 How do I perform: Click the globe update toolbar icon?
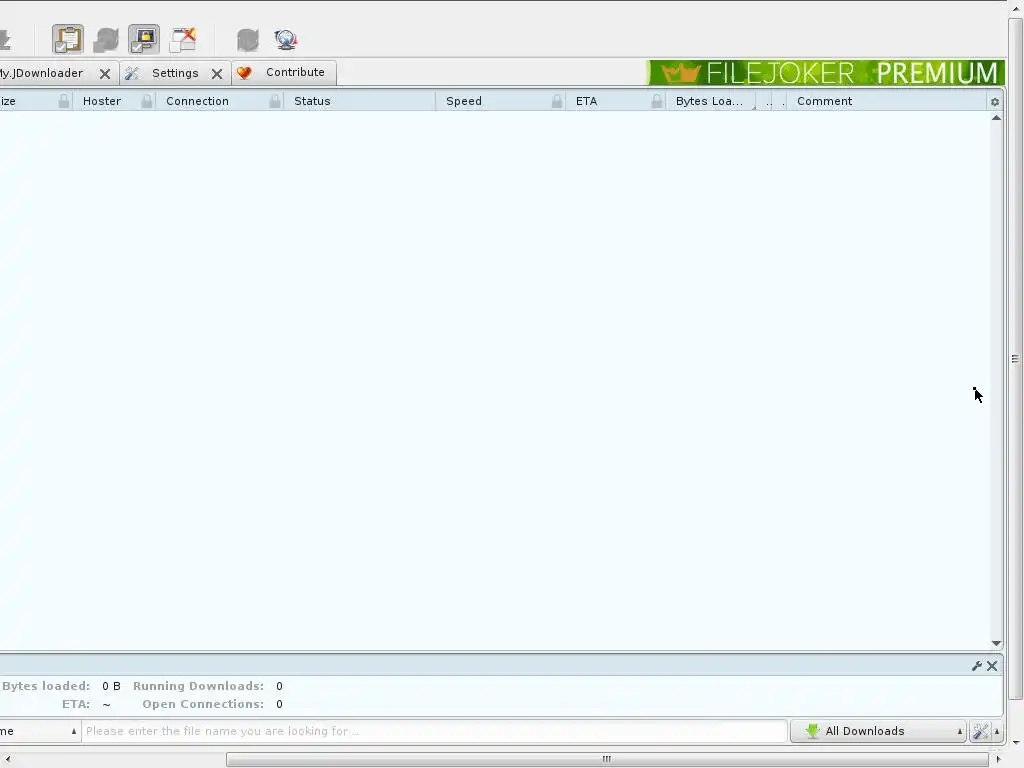tap(285, 40)
